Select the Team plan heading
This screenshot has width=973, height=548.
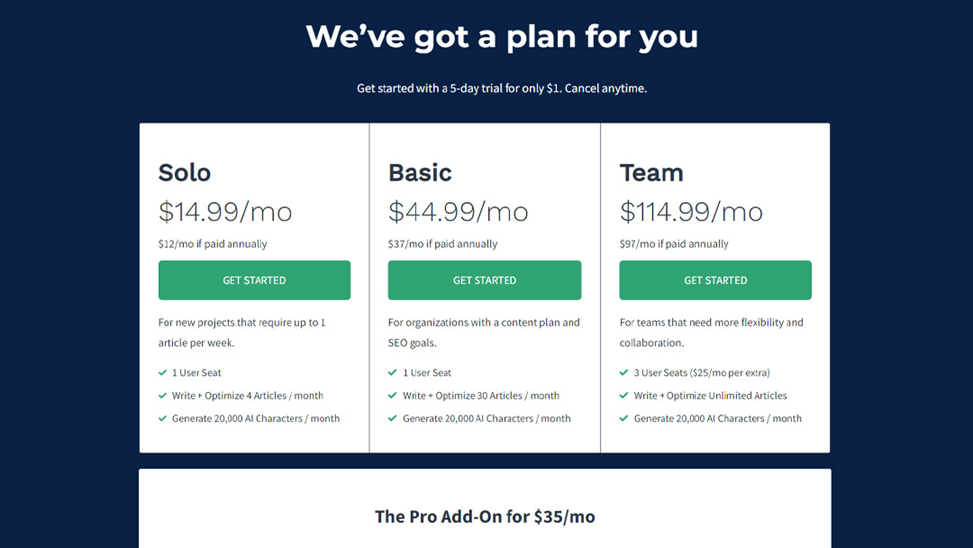652,173
